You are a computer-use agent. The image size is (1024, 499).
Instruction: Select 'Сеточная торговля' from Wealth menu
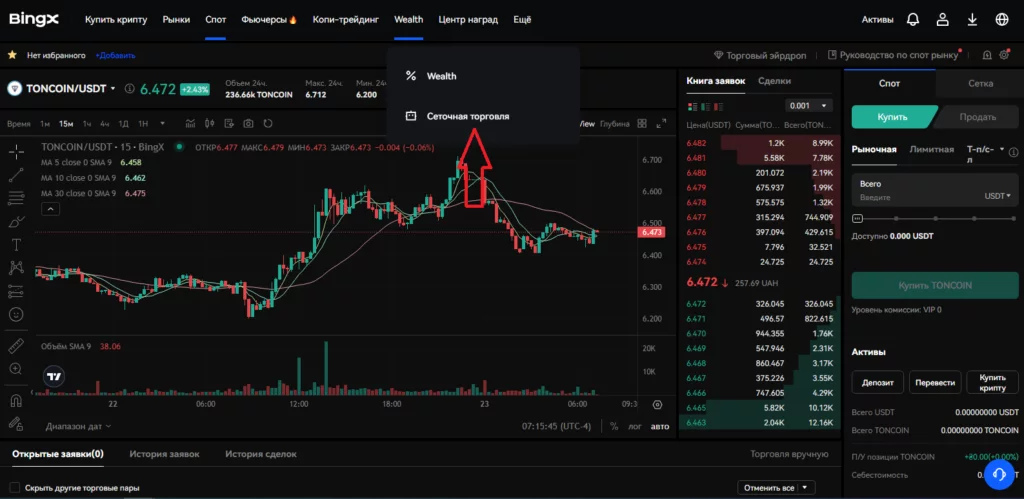click(x=468, y=116)
